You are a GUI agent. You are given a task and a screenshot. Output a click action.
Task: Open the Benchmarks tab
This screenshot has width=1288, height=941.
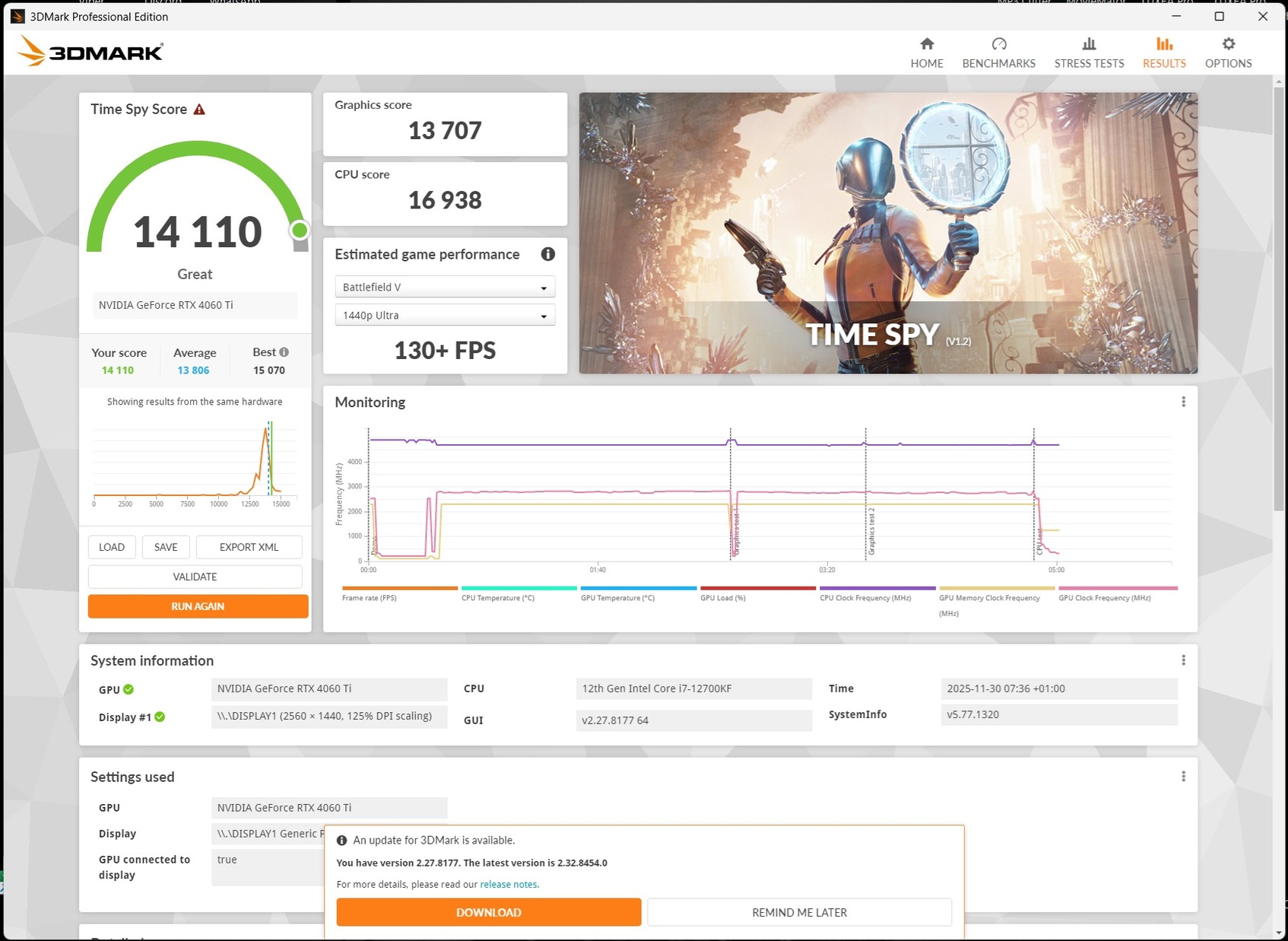tap(998, 53)
